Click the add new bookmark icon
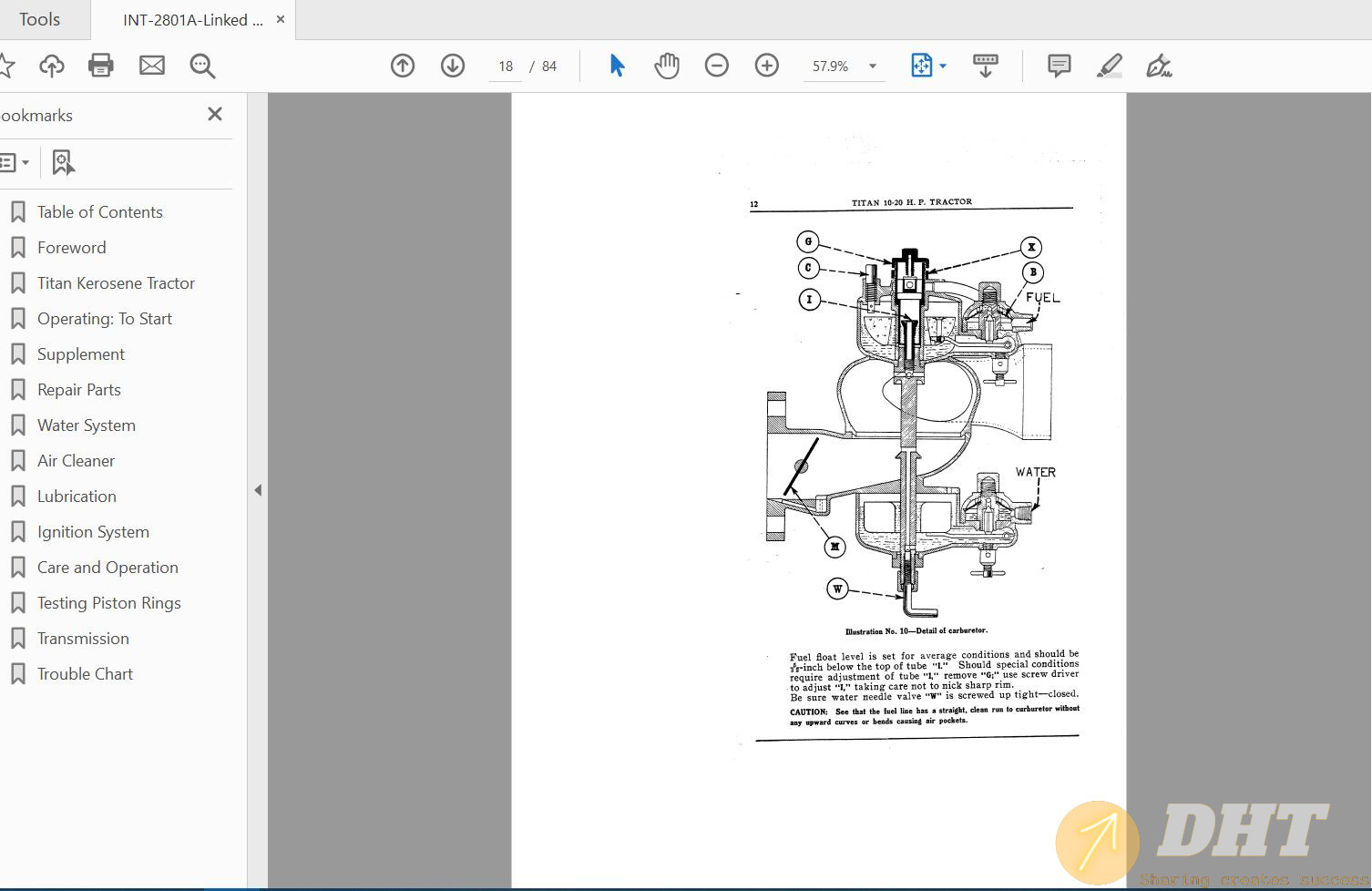 coord(63,163)
